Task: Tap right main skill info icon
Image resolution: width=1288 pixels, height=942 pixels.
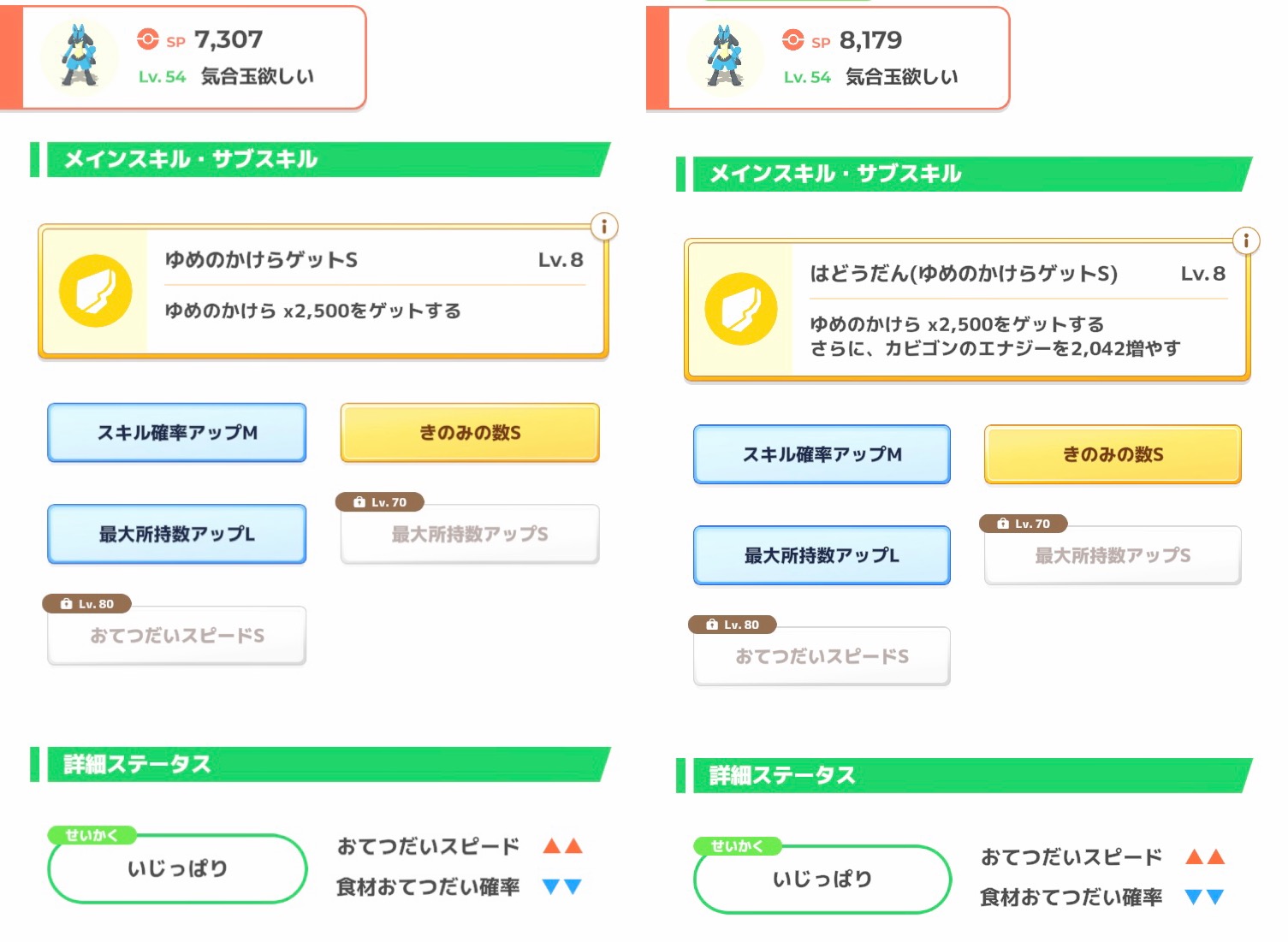Action: [x=1246, y=240]
